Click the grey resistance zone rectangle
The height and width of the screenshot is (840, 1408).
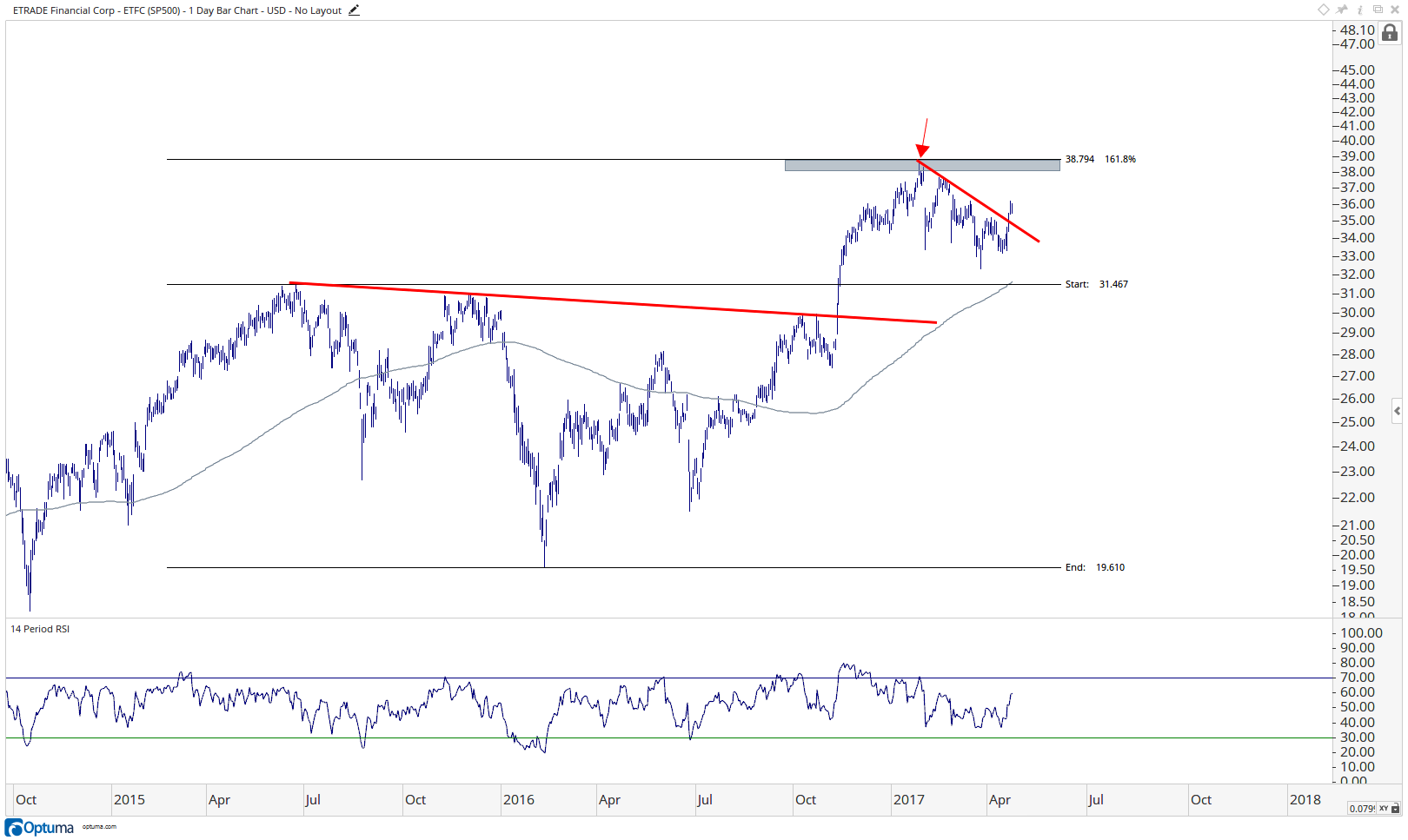tap(922, 165)
